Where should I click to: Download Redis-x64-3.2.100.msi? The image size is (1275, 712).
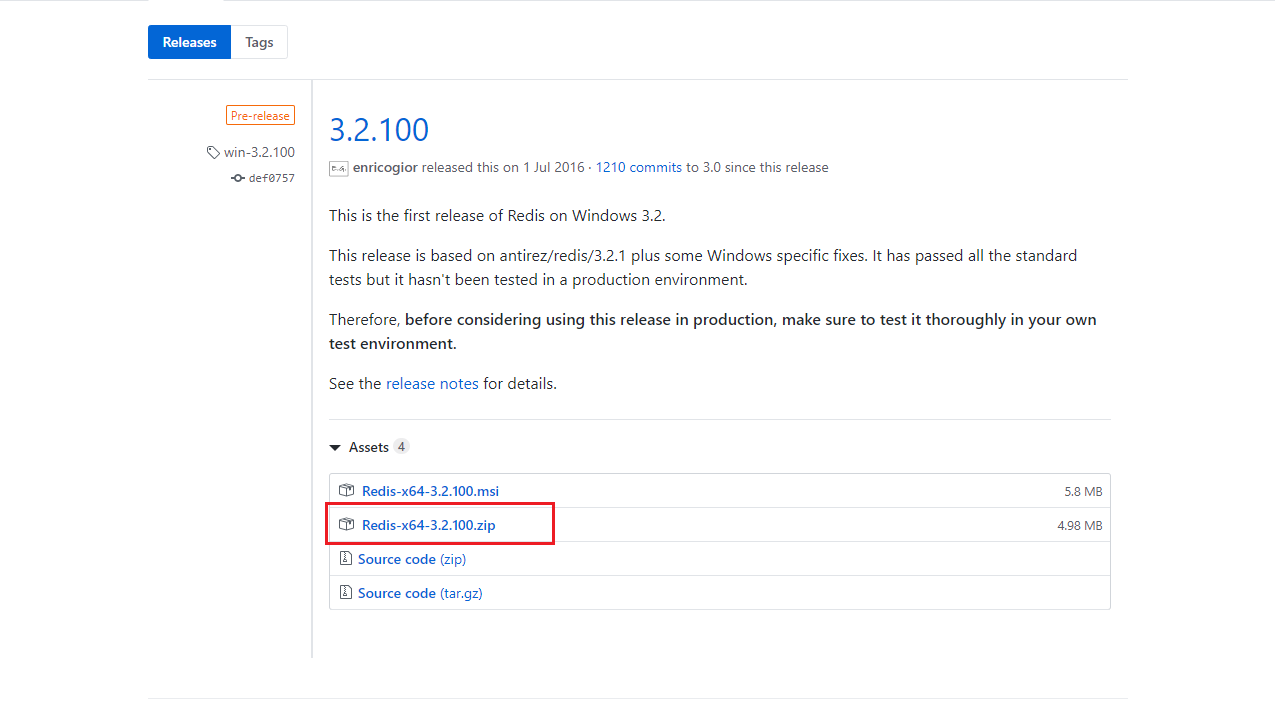[x=430, y=491]
